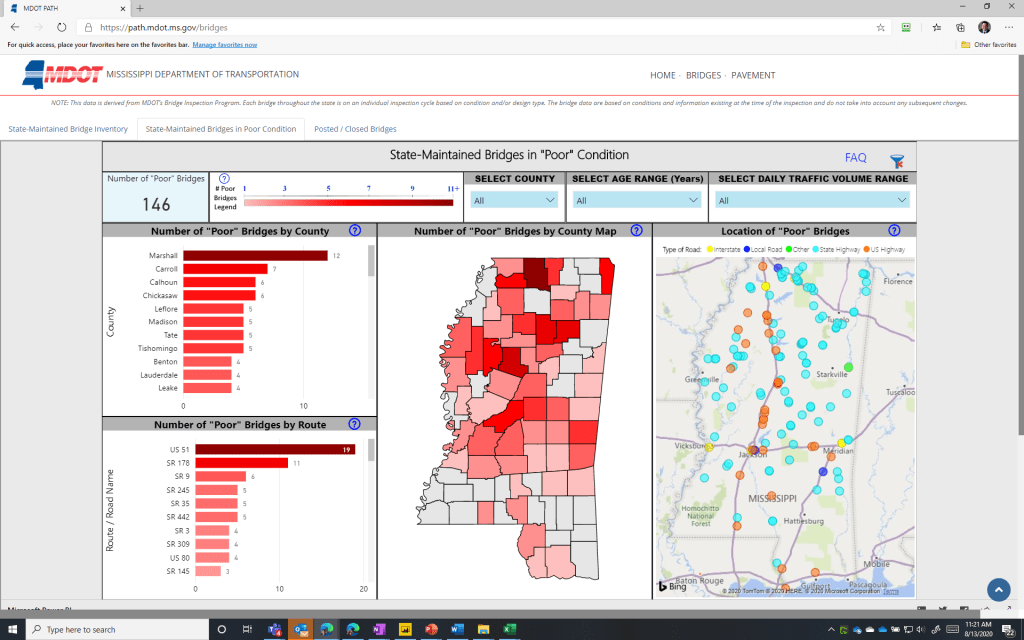Select the Marshall county bar in chart
The height and width of the screenshot is (640, 1024).
coord(261,256)
